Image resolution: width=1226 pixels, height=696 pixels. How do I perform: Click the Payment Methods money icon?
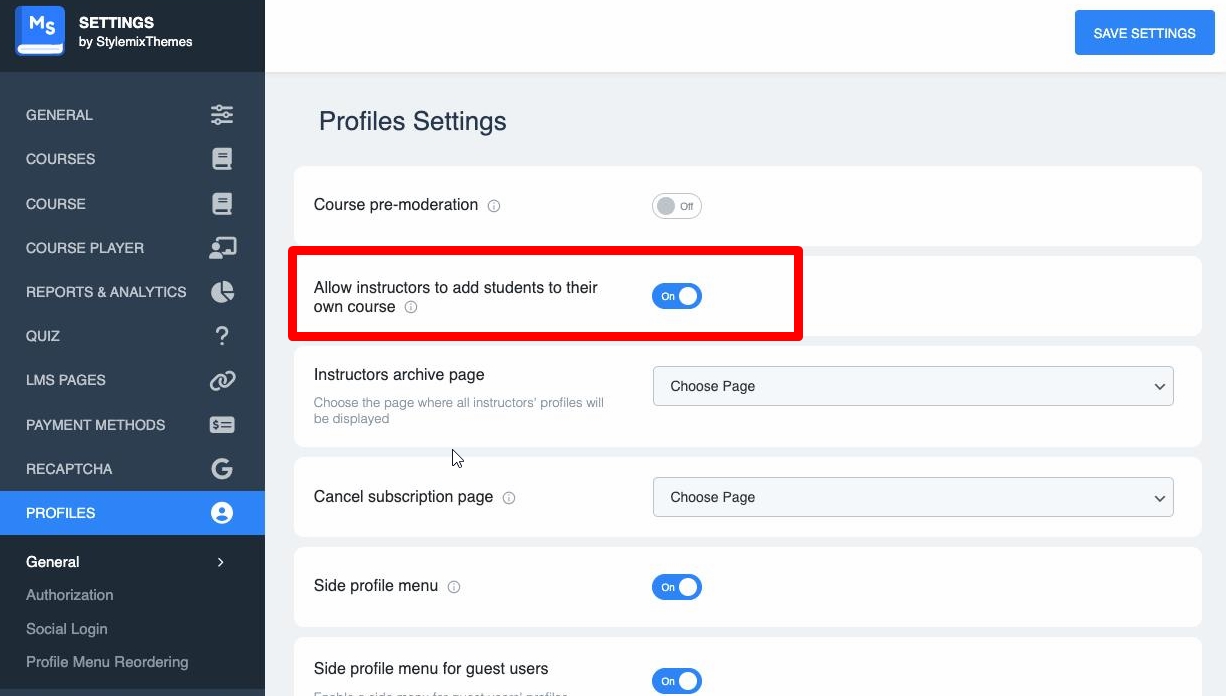tap(222, 425)
